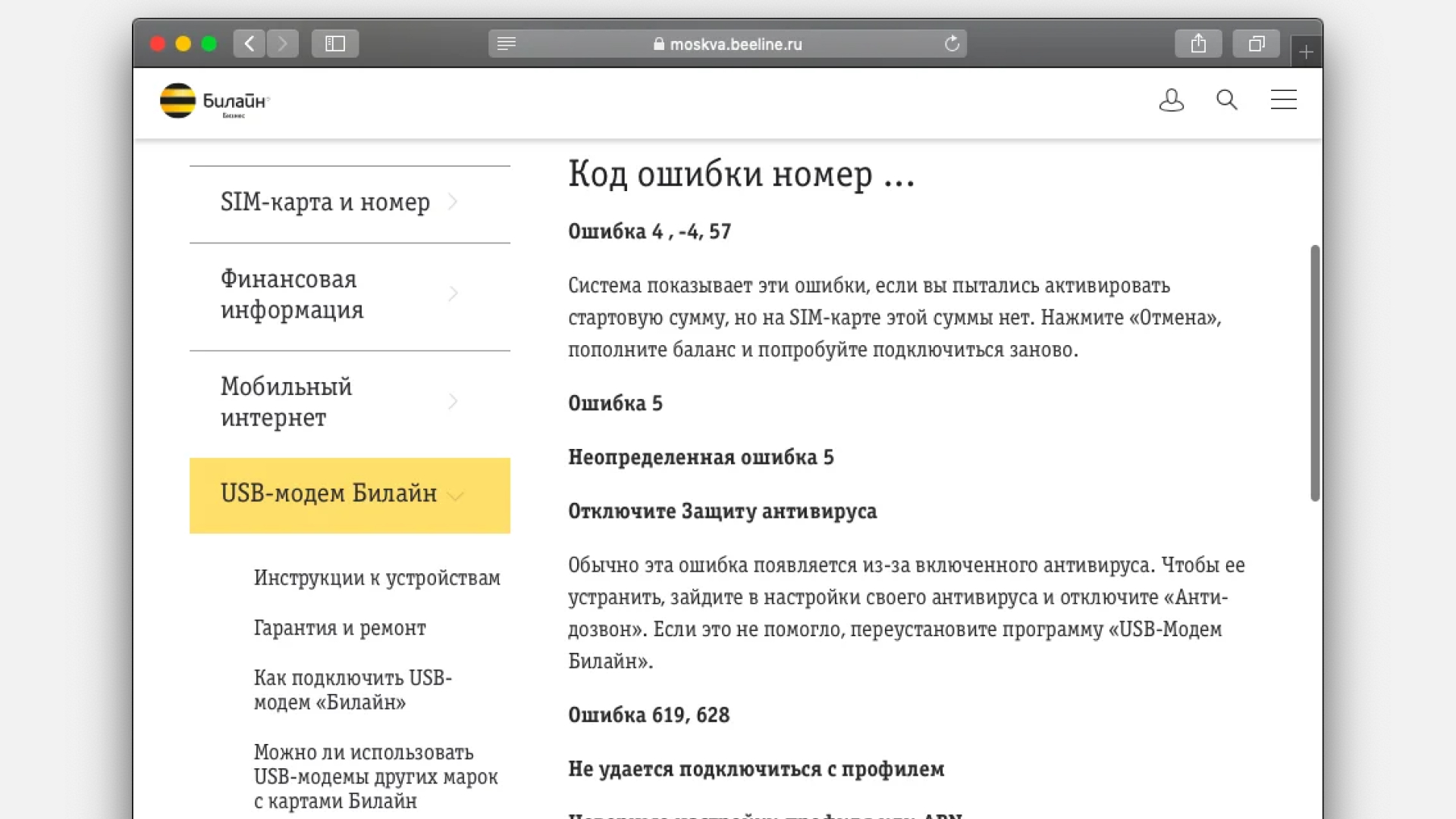The image size is (1456, 819).
Task: Minimize the window with the yellow button
Action: point(184,44)
